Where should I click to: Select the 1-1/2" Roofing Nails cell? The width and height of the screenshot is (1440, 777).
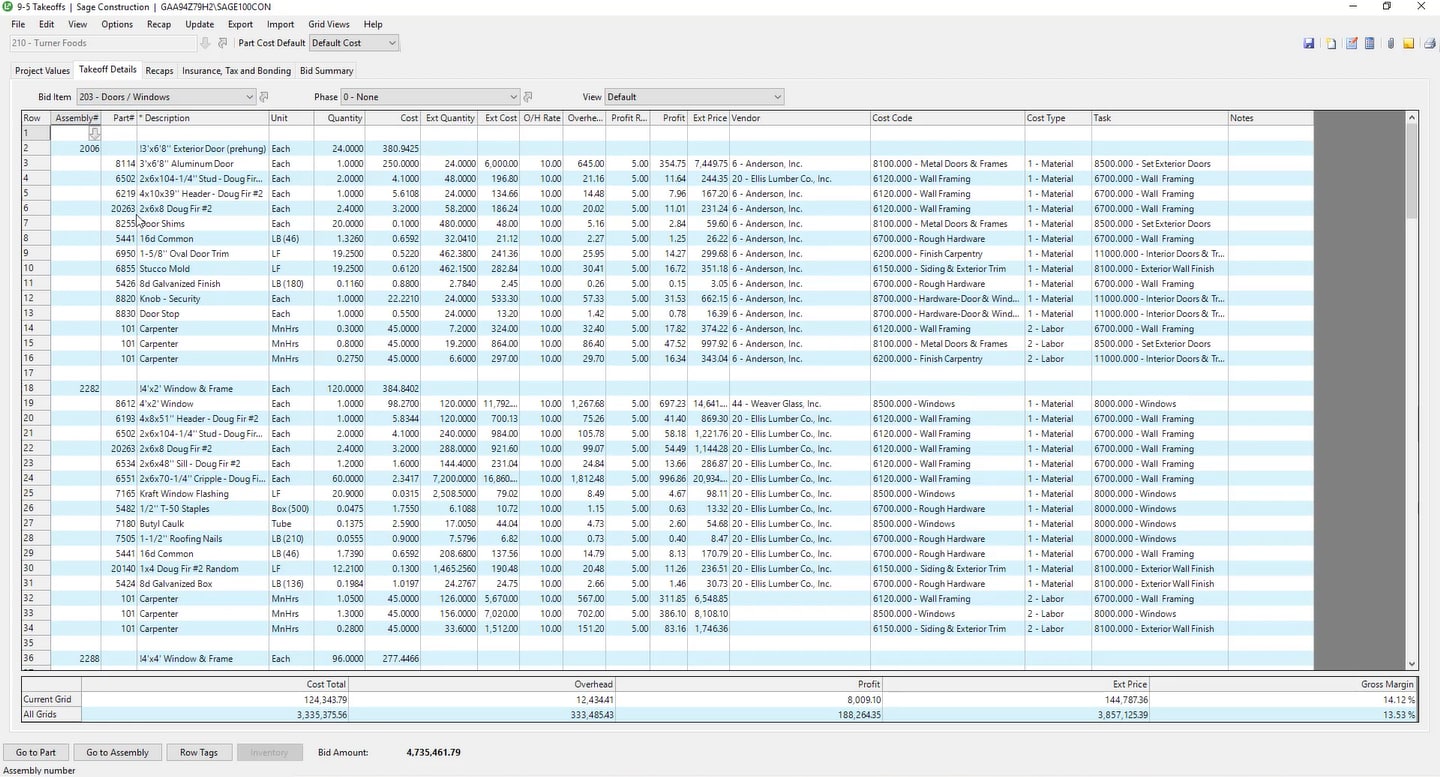(202, 538)
